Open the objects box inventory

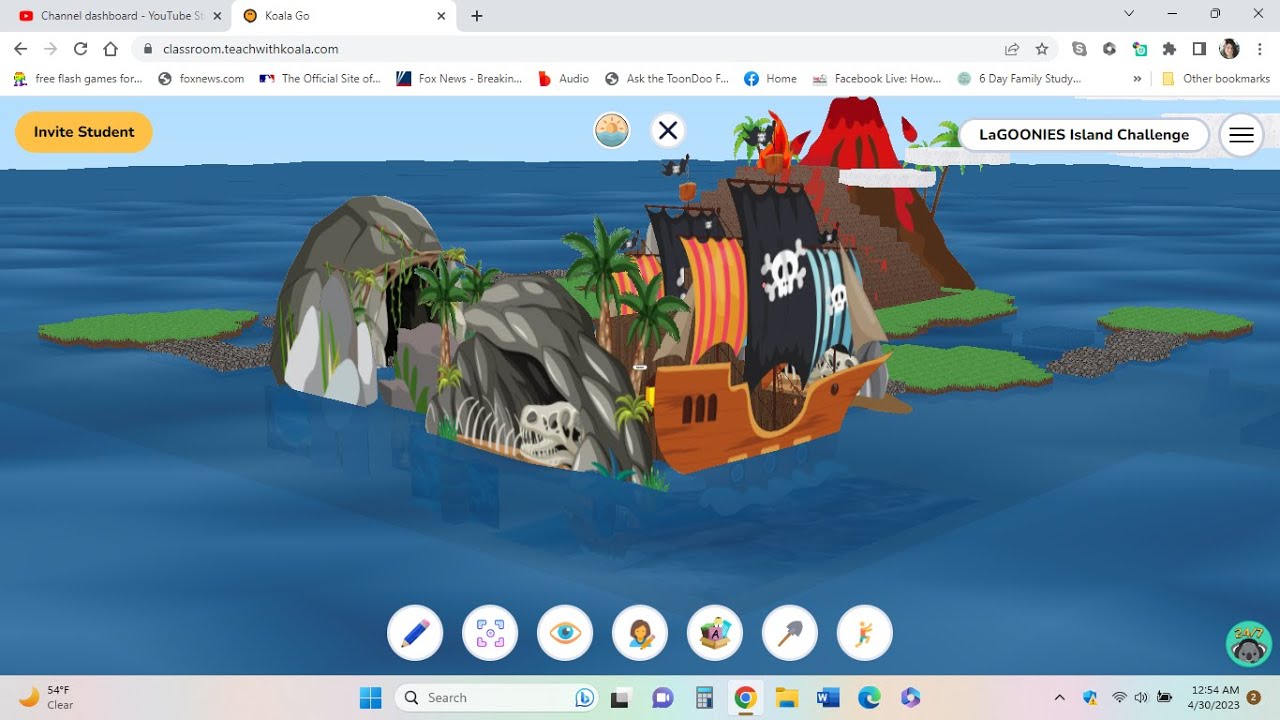tap(715, 633)
